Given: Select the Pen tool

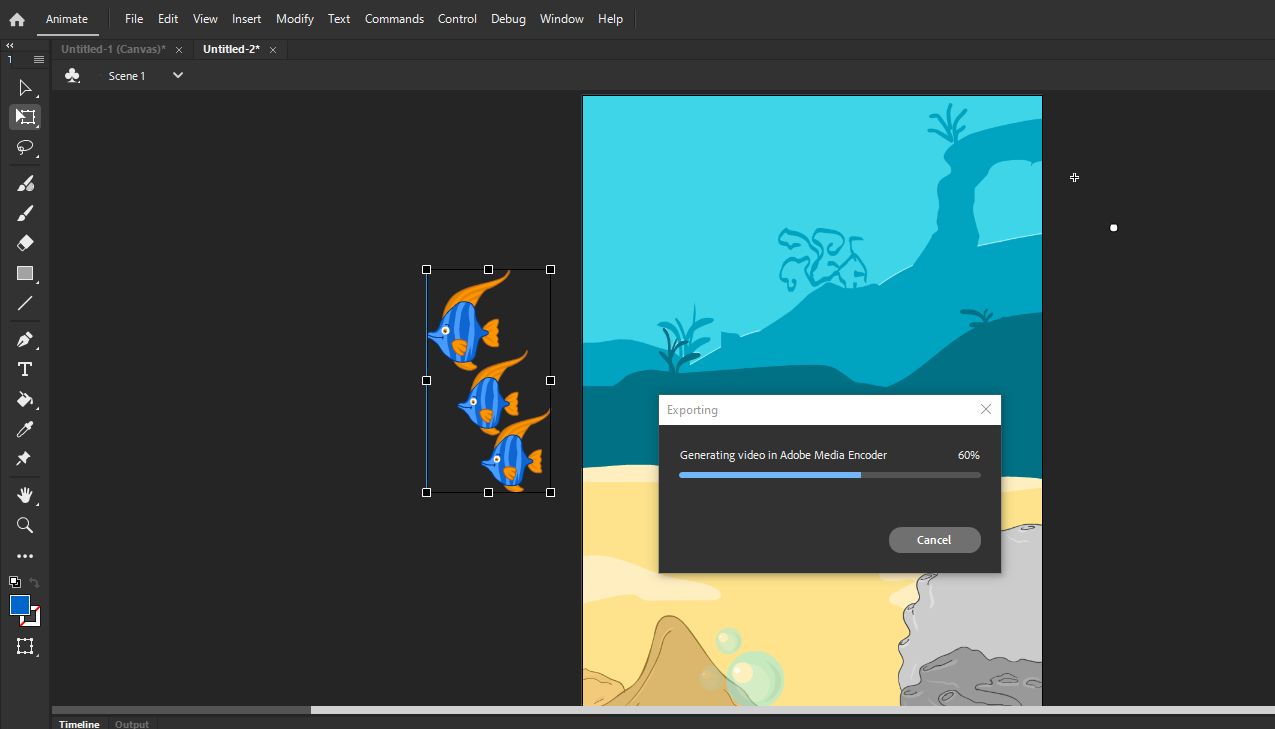Looking at the screenshot, I should pos(25,338).
